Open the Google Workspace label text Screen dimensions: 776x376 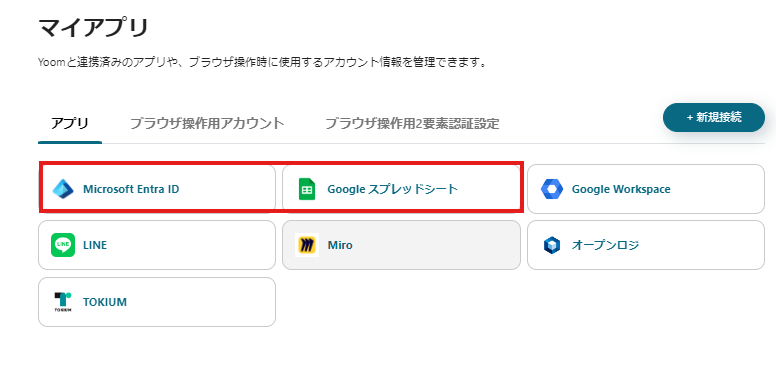coord(621,189)
